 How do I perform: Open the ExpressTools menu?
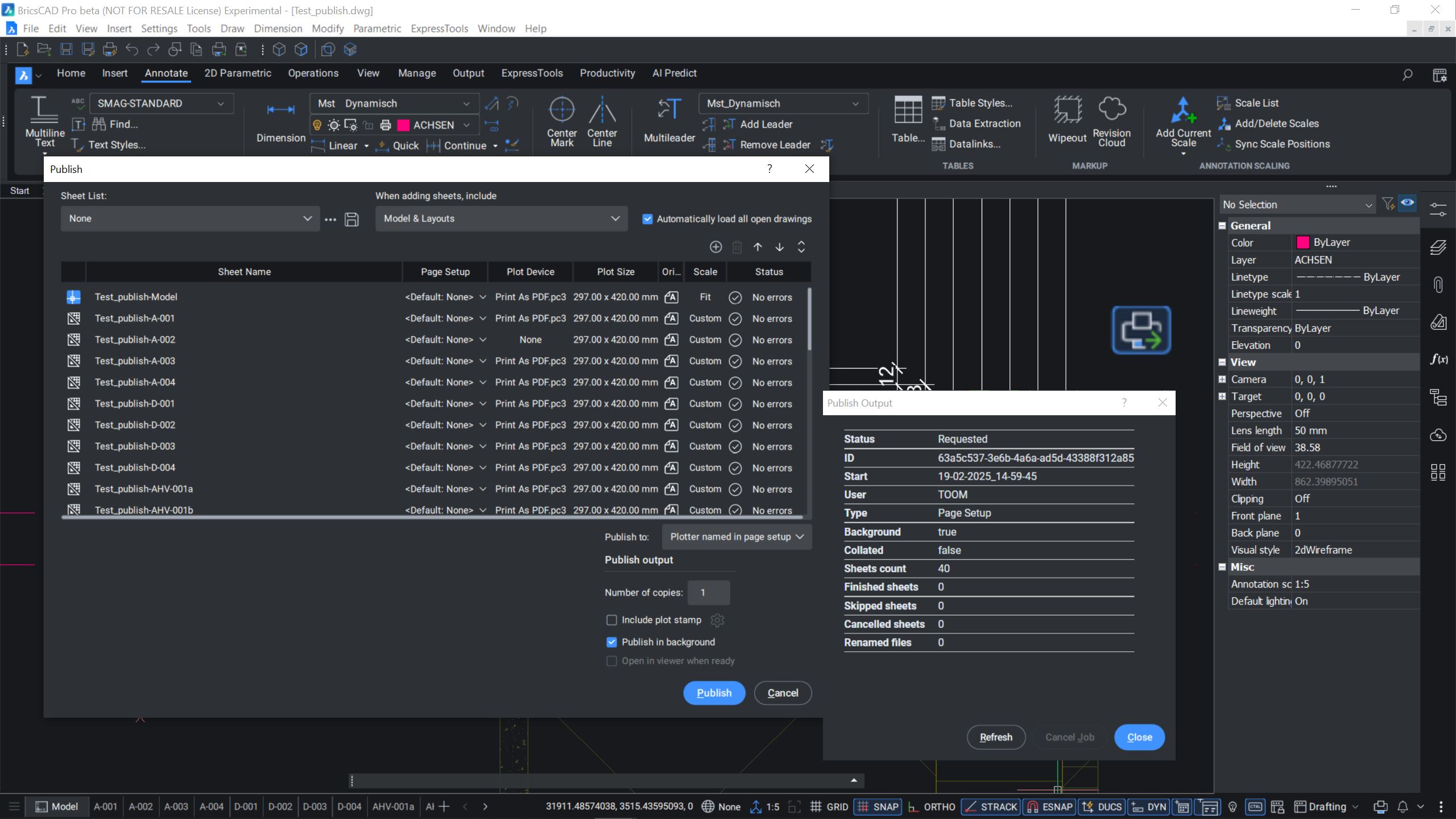point(439,28)
